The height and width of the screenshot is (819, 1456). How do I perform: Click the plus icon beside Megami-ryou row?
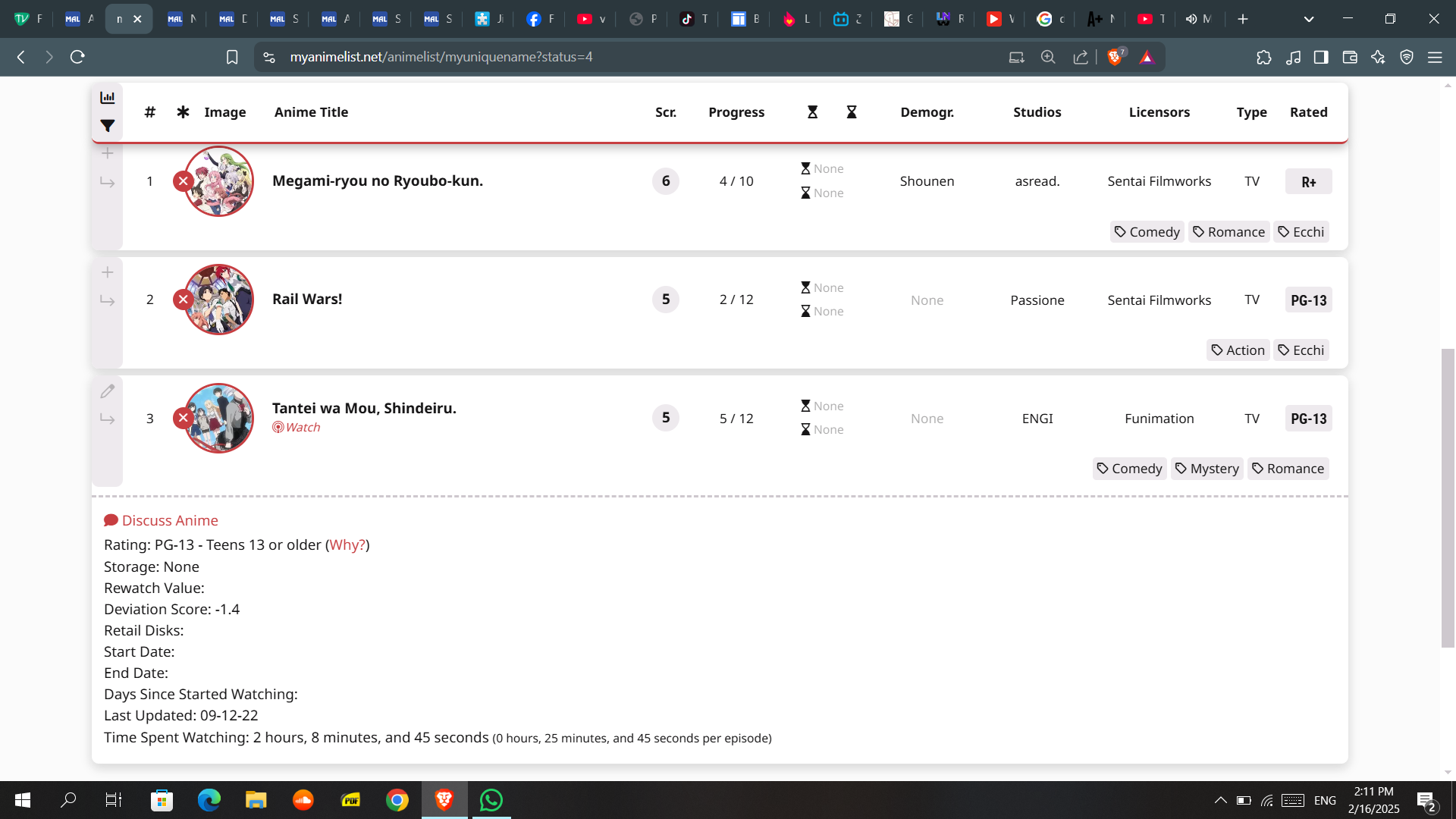click(x=108, y=153)
